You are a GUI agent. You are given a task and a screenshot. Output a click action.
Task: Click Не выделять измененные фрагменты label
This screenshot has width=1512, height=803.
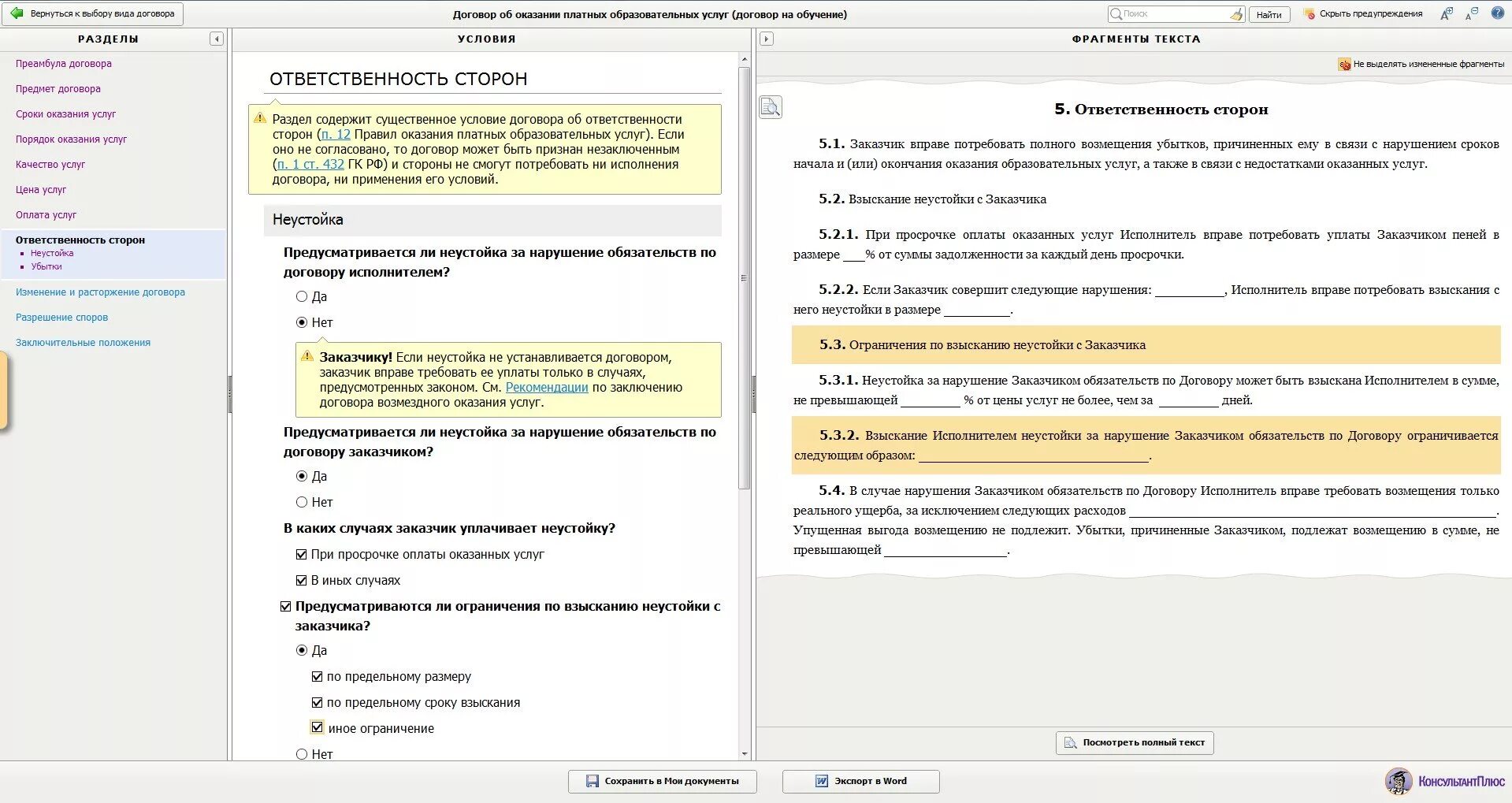(x=1428, y=65)
